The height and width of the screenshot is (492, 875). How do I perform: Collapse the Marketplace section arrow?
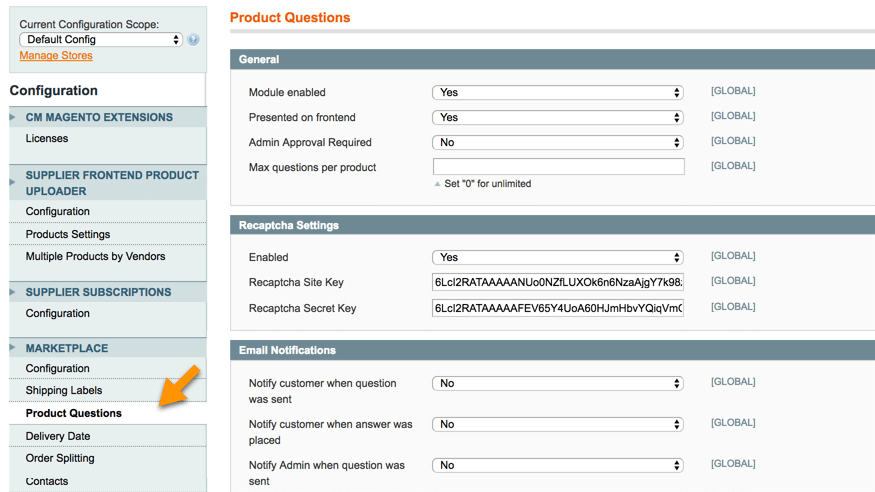[13, 349]
